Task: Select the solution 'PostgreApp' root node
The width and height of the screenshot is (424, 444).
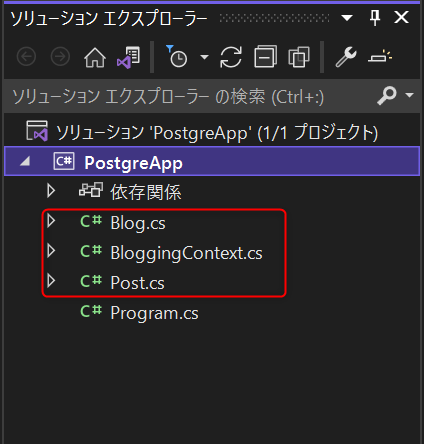Action: coord(212,132)
